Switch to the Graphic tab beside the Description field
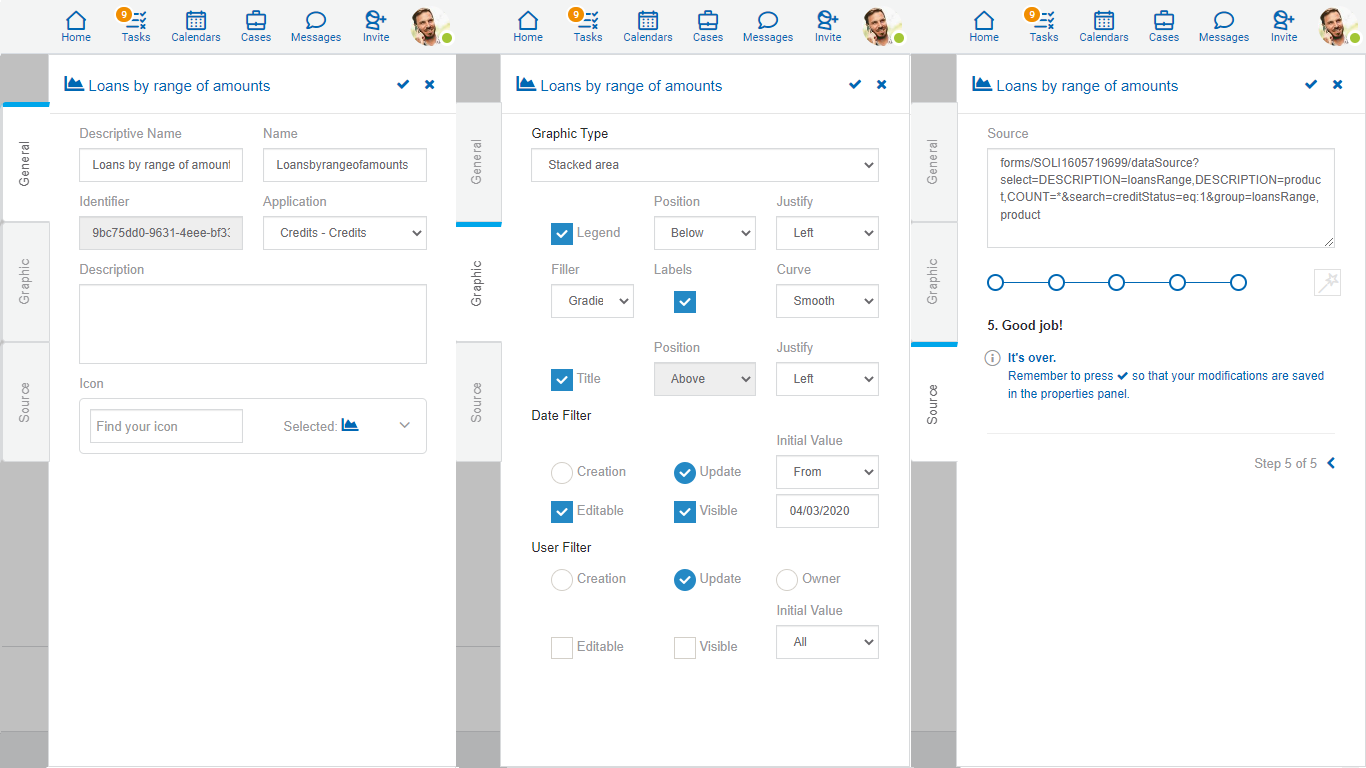 click(x=25, y=282)
